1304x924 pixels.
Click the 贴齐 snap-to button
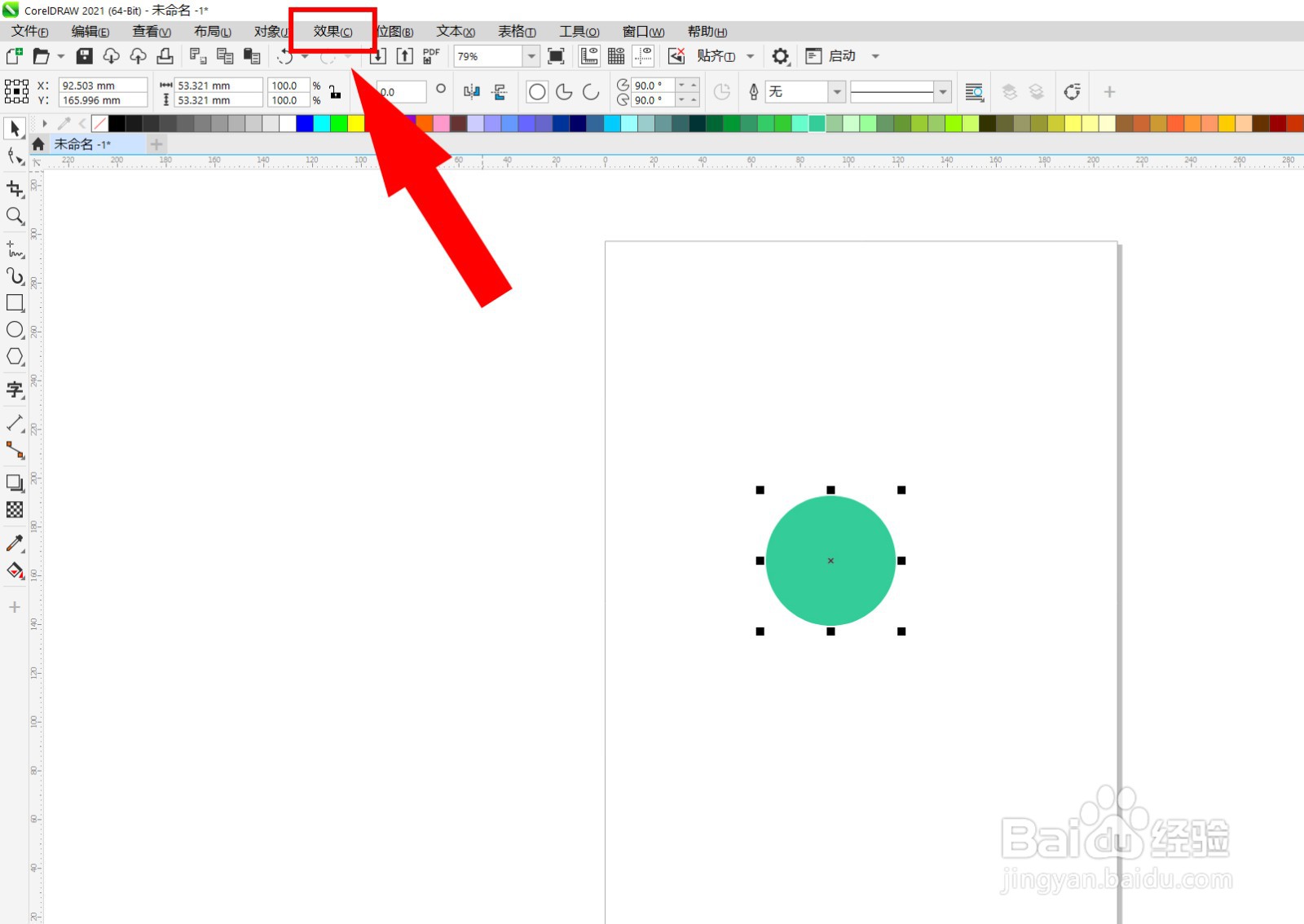[x=716, y=56]
